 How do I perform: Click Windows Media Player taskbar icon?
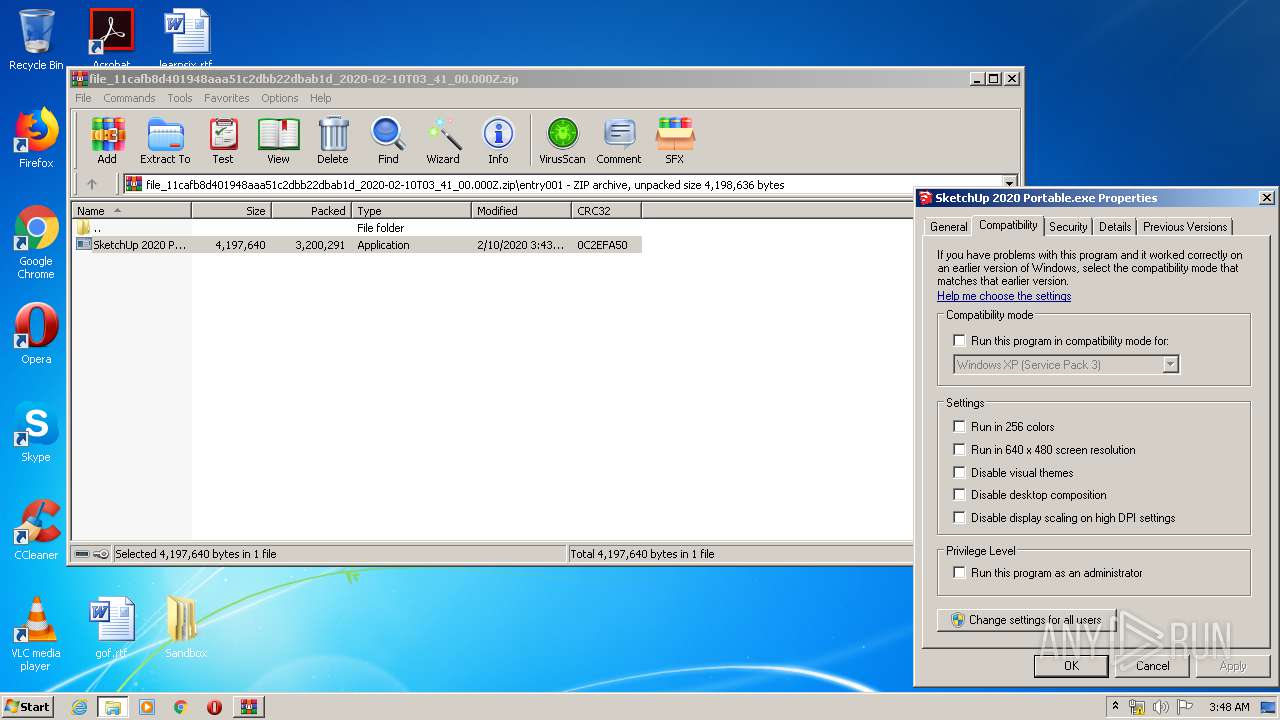[x=147, y=707]
